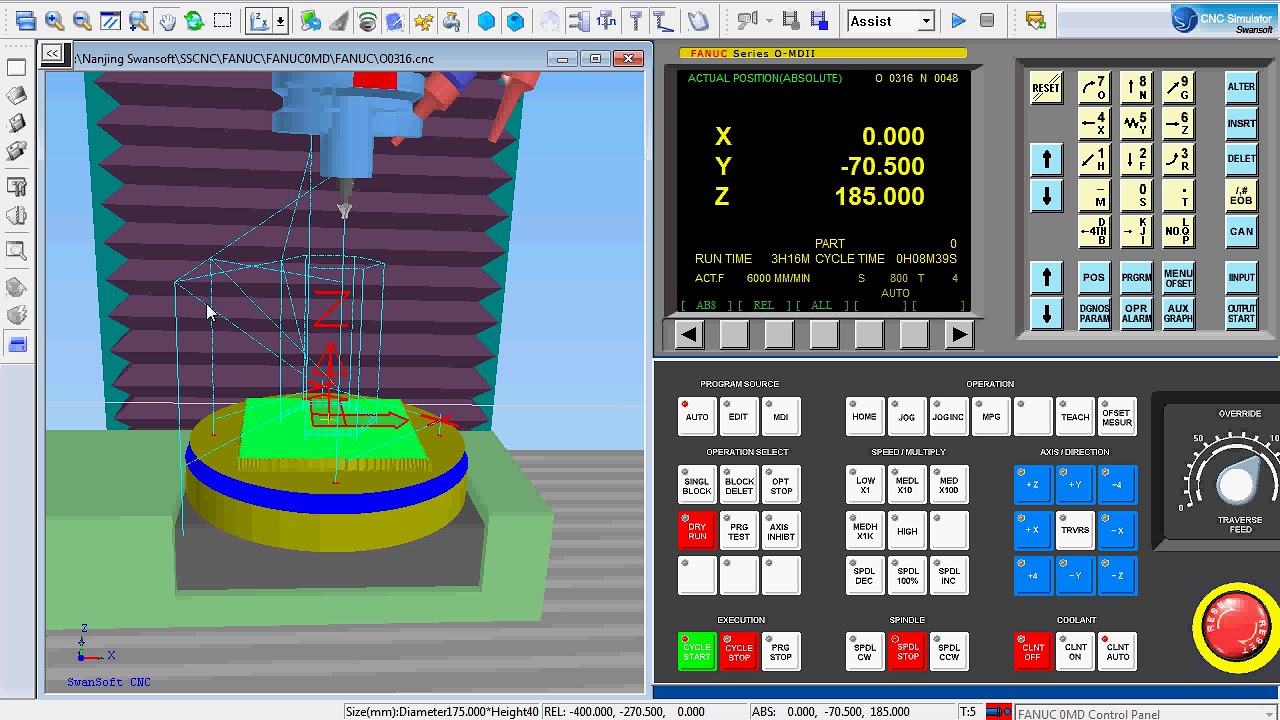Open the view-axis dropdown arrow in toolbar

click(x=280, y=20)
